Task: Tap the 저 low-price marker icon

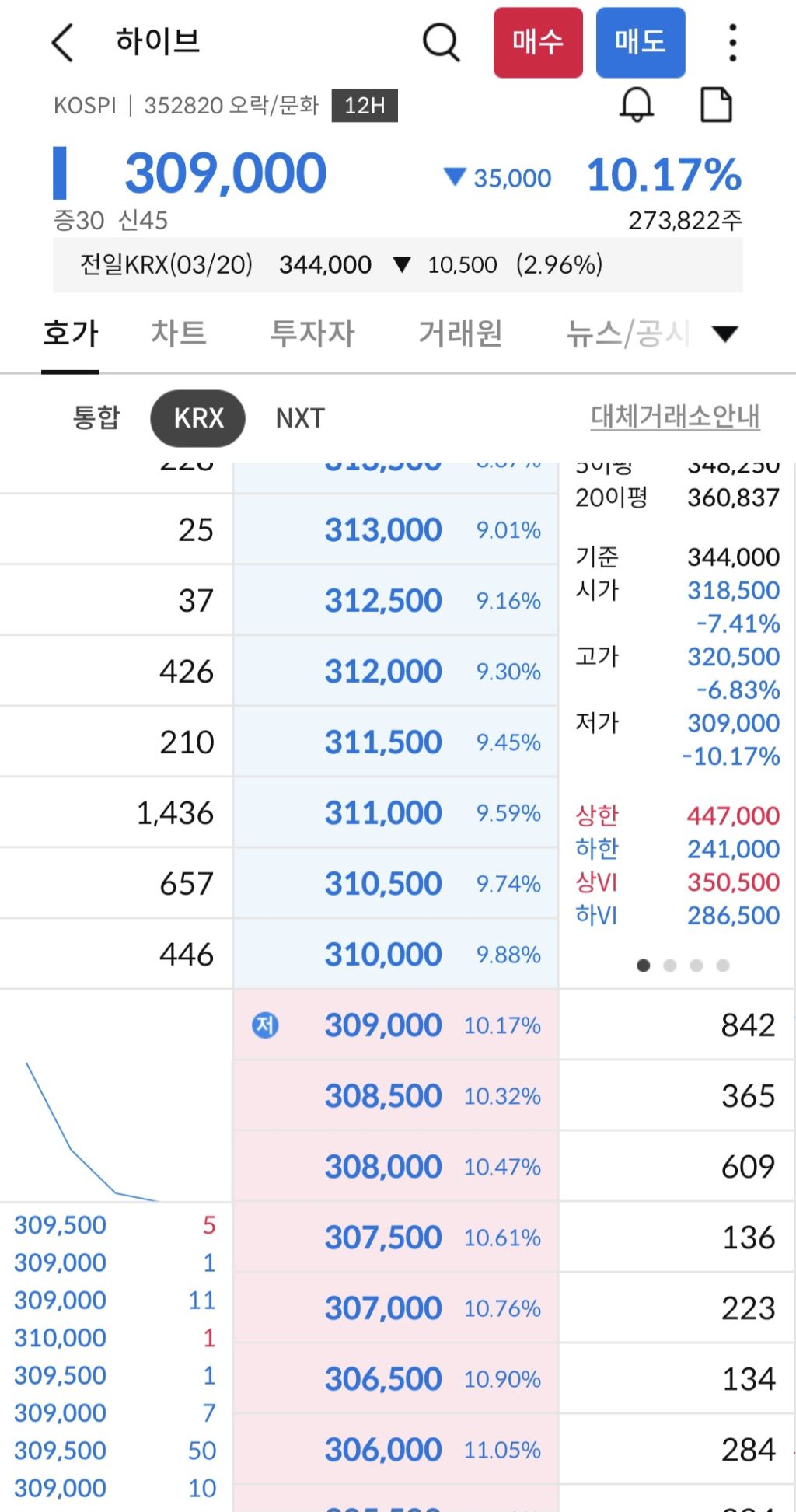Action: (x=265, y=1025)
